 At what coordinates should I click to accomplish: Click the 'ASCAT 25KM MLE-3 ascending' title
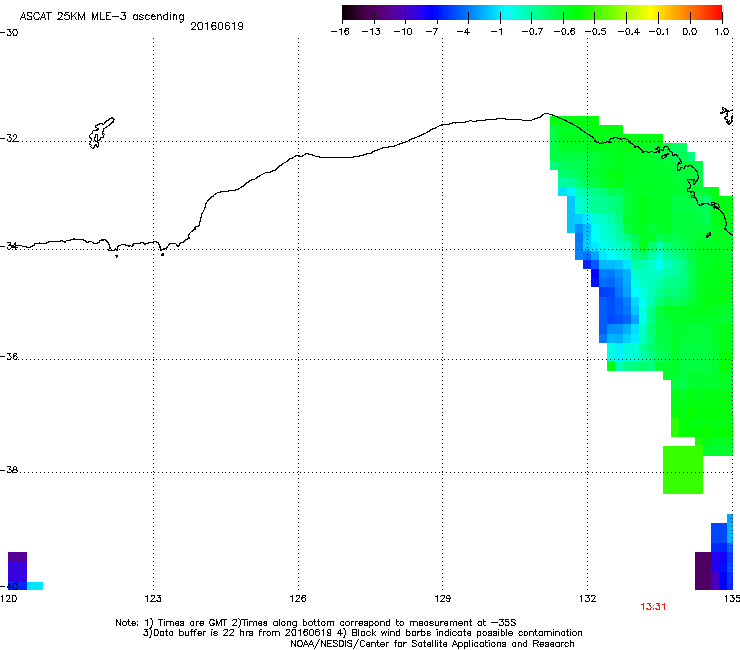[102, 16]
